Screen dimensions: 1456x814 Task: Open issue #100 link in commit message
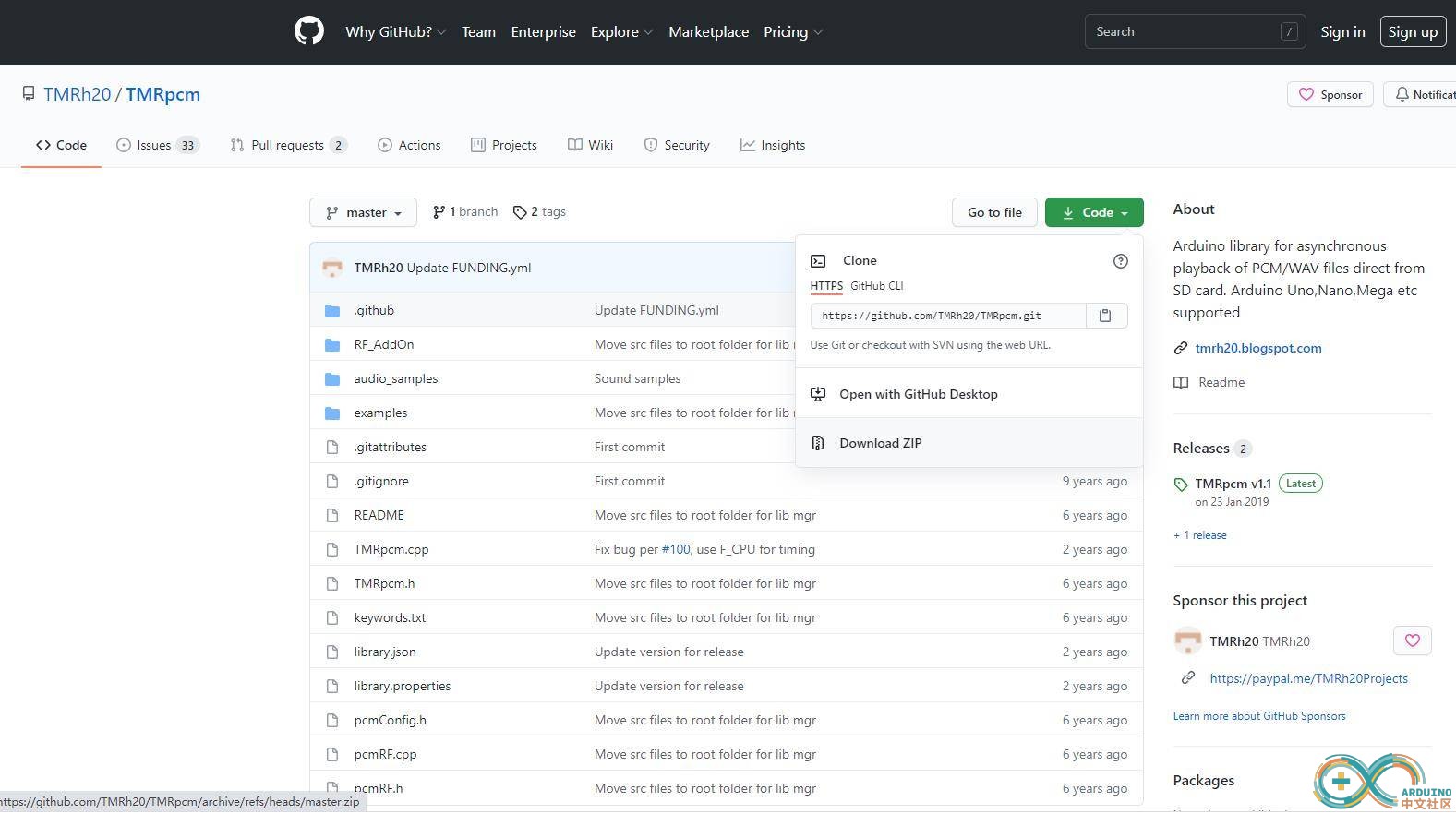(676, 549)
